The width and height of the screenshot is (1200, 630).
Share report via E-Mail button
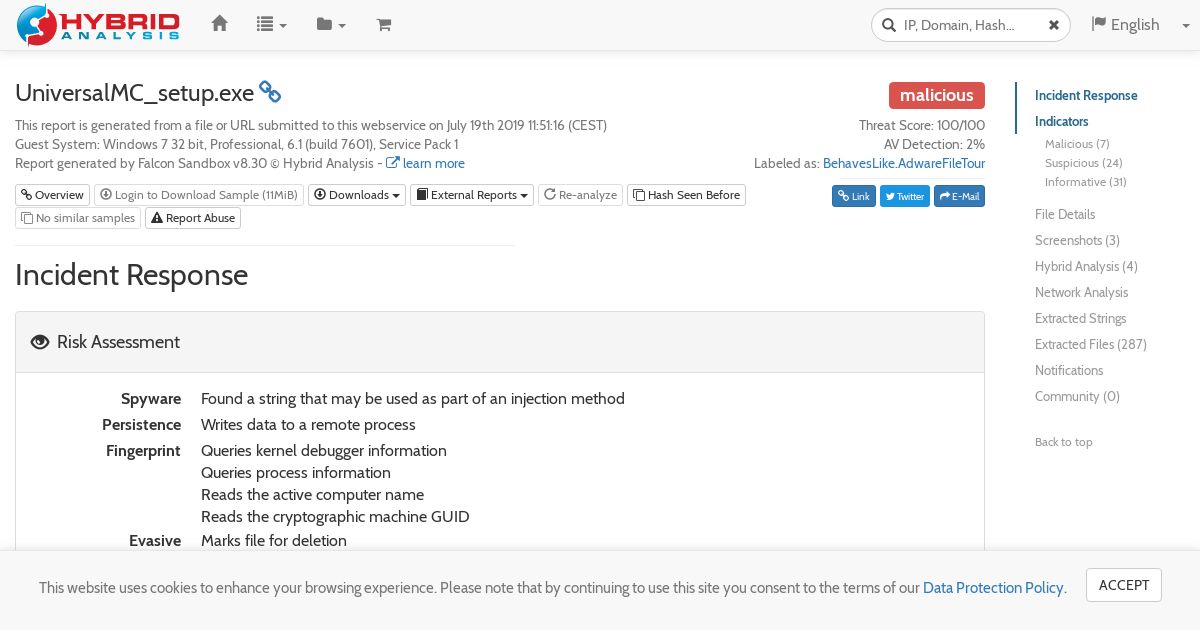pyautogui.click(x=959, y=196)
